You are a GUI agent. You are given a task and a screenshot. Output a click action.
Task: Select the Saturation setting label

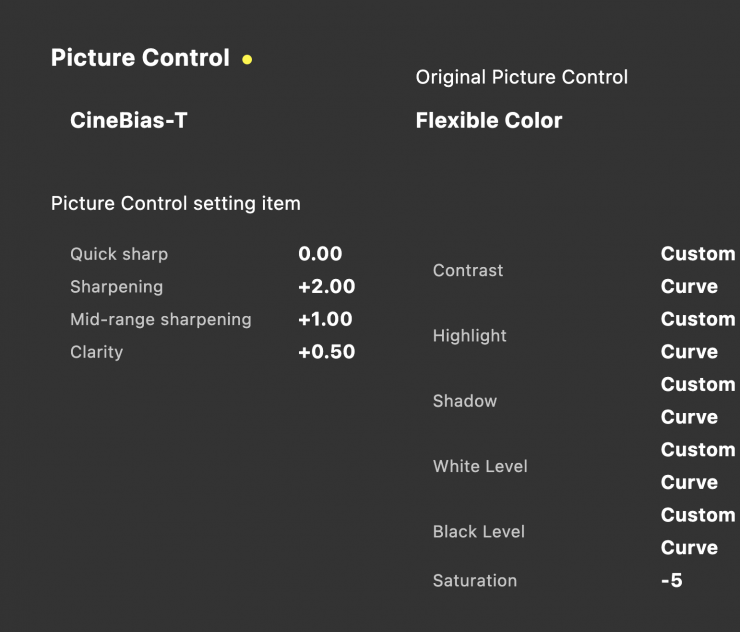tap(475, 581)
